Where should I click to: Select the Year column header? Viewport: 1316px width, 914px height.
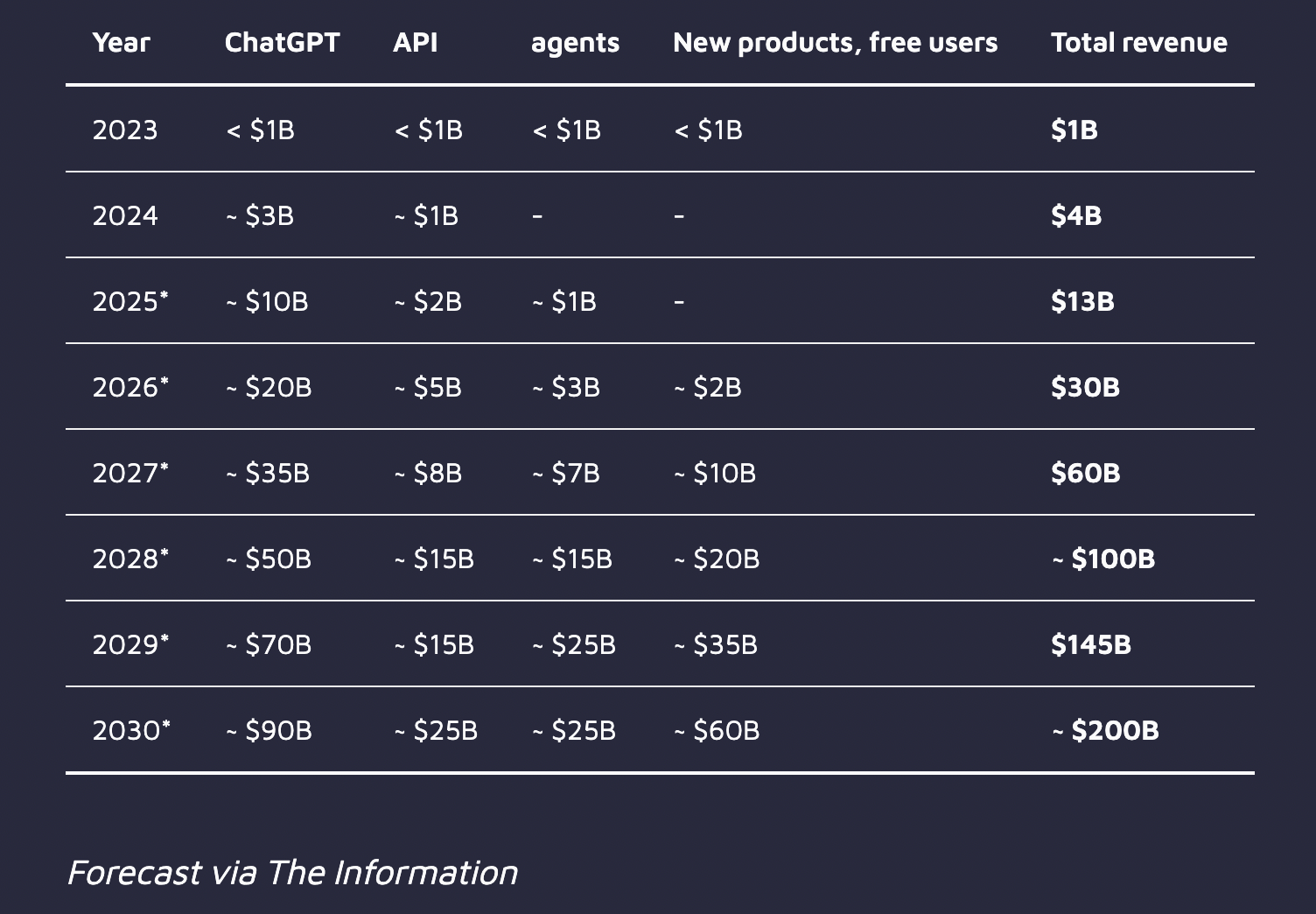click(121, 42)
